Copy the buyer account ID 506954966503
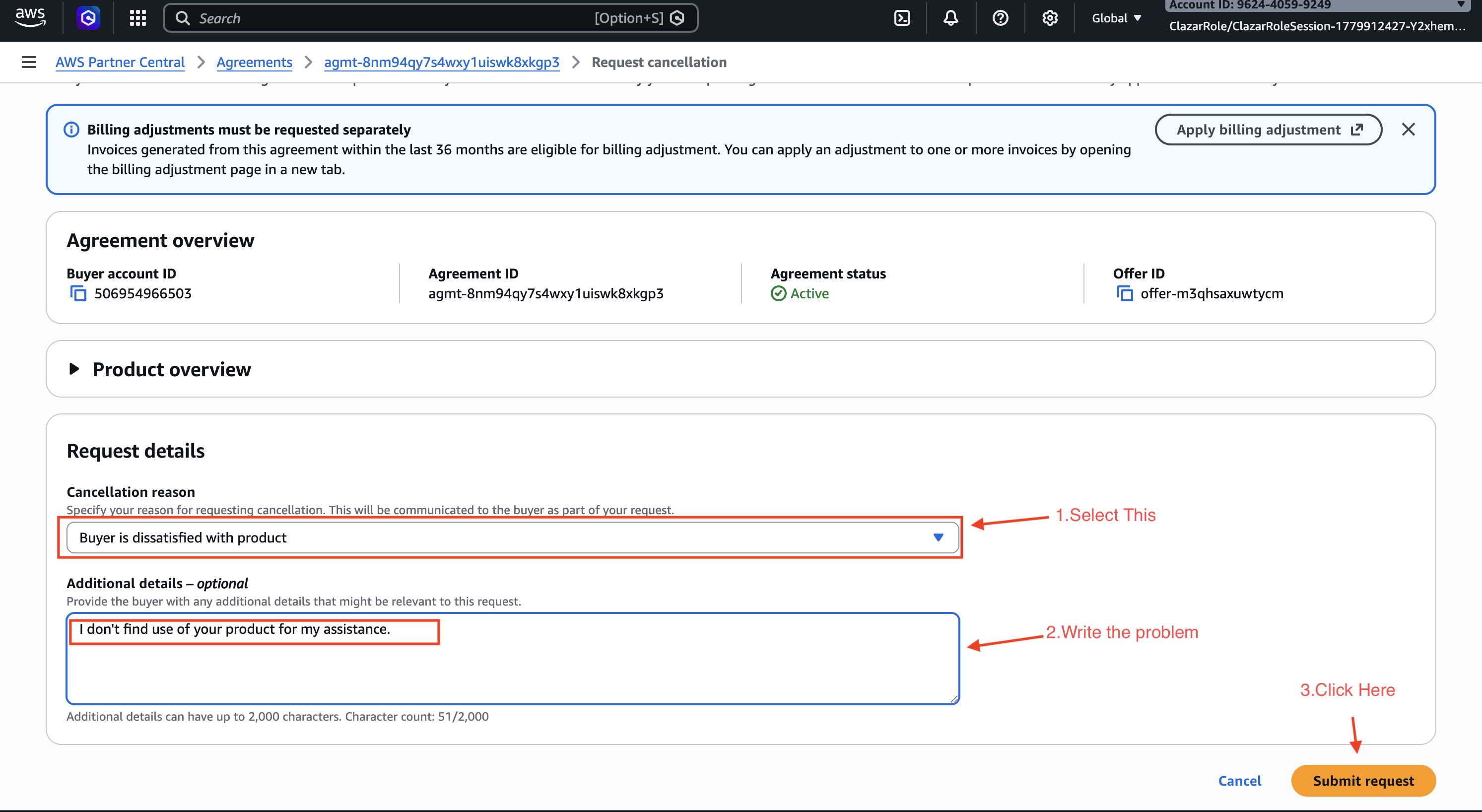This screenshot has height=812, width=1482. pyautogui.click(x=78, y=293)
